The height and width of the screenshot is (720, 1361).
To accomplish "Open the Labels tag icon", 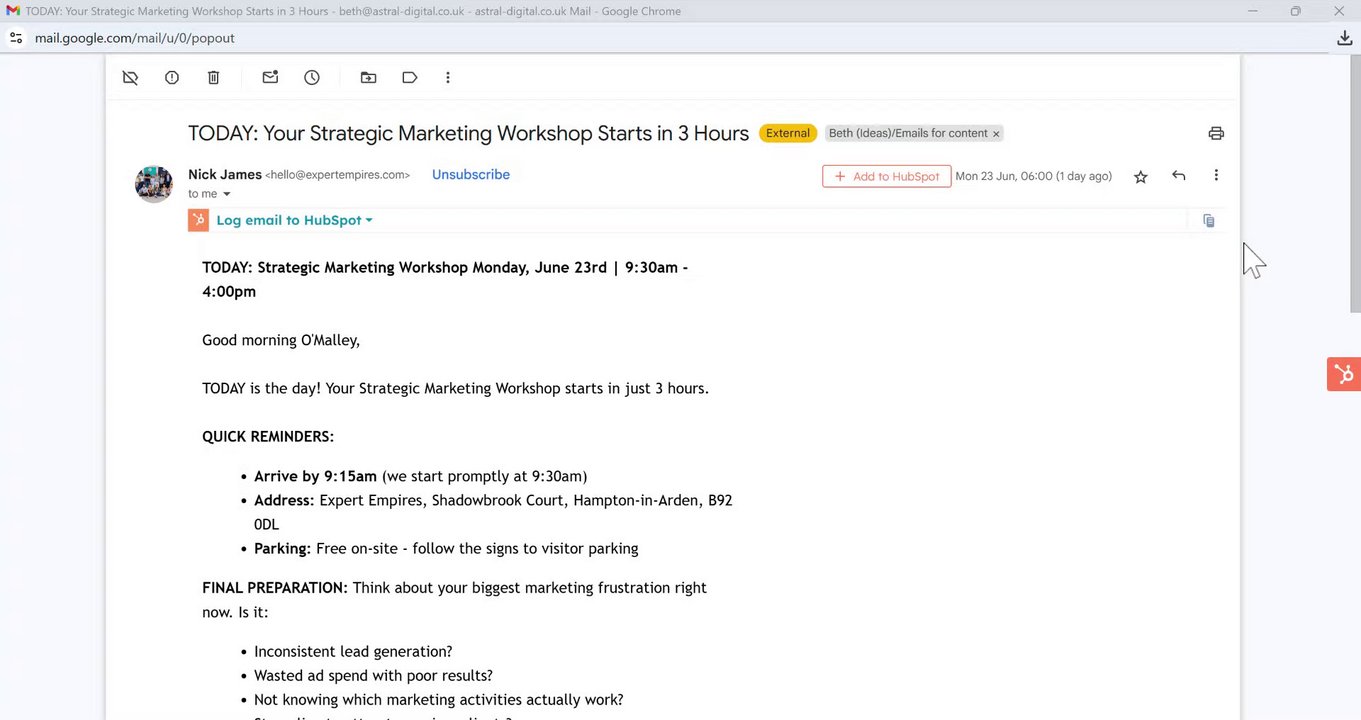I will (409, 77).
